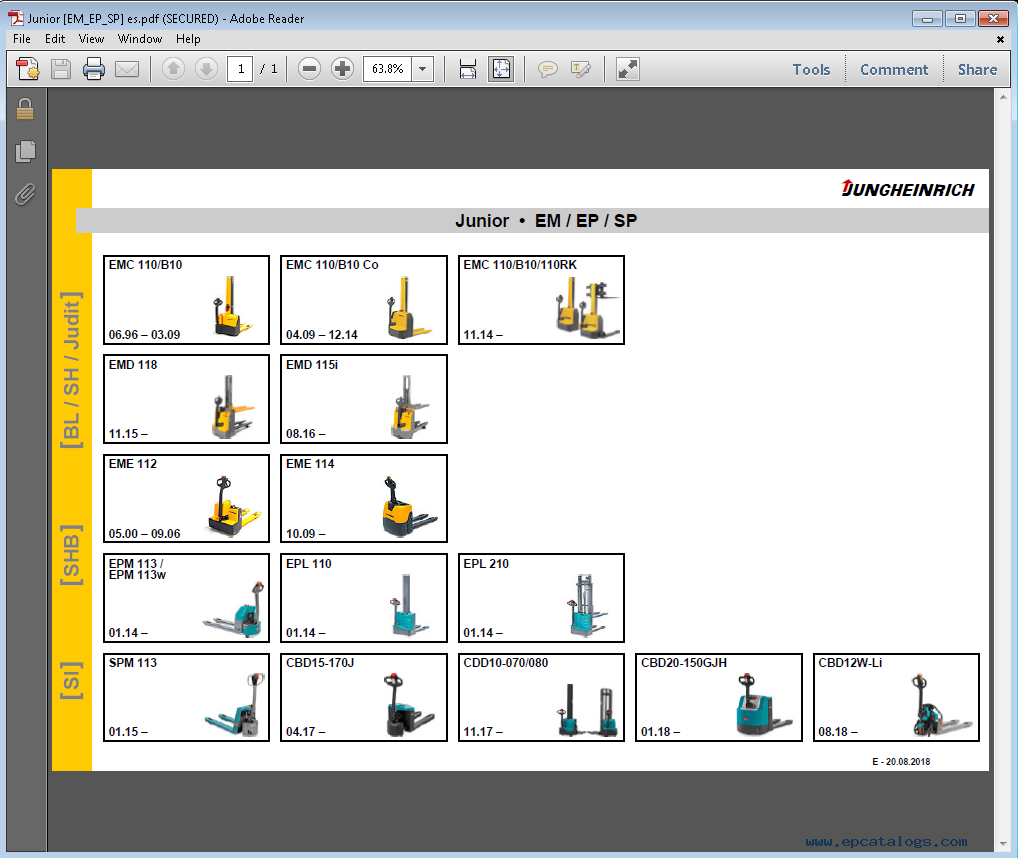Image resolution: width=1018 pixels, height=858 pixels.
Task: Select the EME 112 model box
Action: 186,498
